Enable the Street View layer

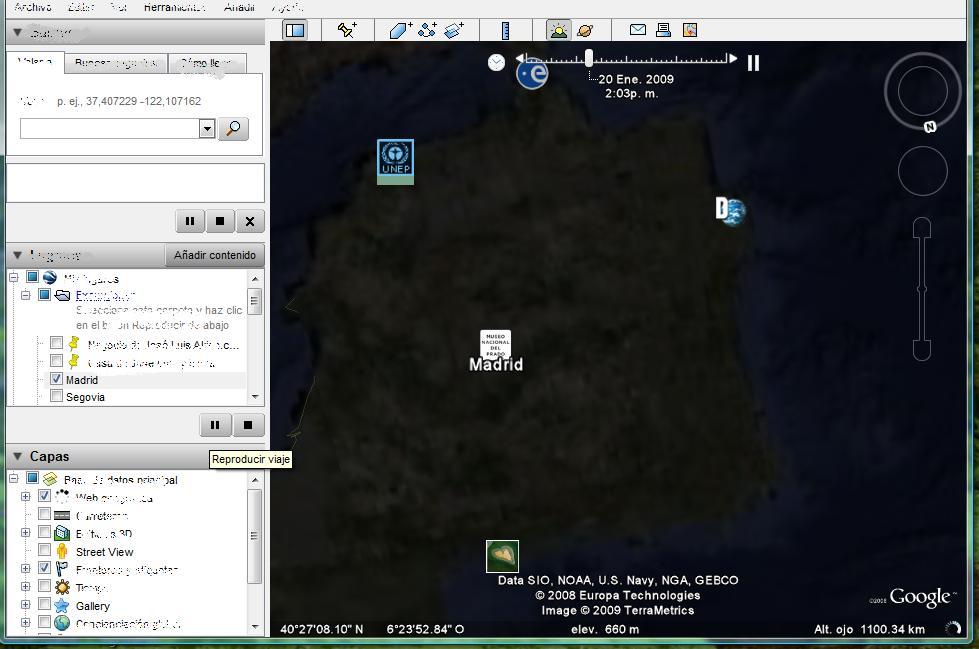click(45, 548)
